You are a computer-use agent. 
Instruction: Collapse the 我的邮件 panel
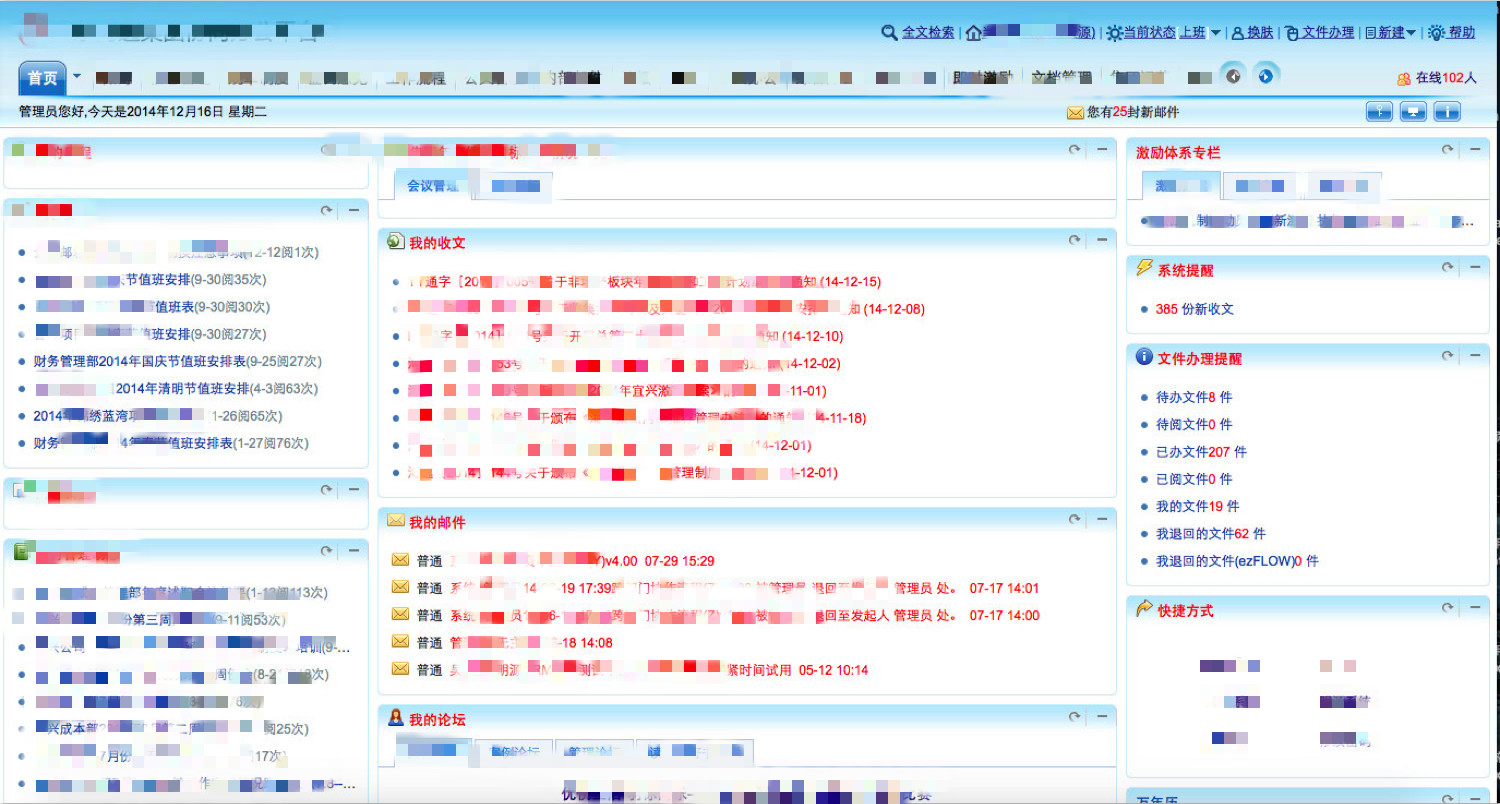coord(1101,520)
